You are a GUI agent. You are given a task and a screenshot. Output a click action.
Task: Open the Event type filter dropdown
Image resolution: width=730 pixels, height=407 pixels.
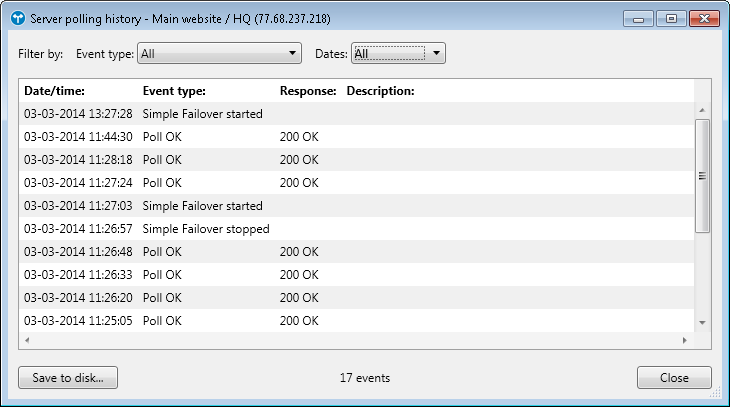point(219,54)
